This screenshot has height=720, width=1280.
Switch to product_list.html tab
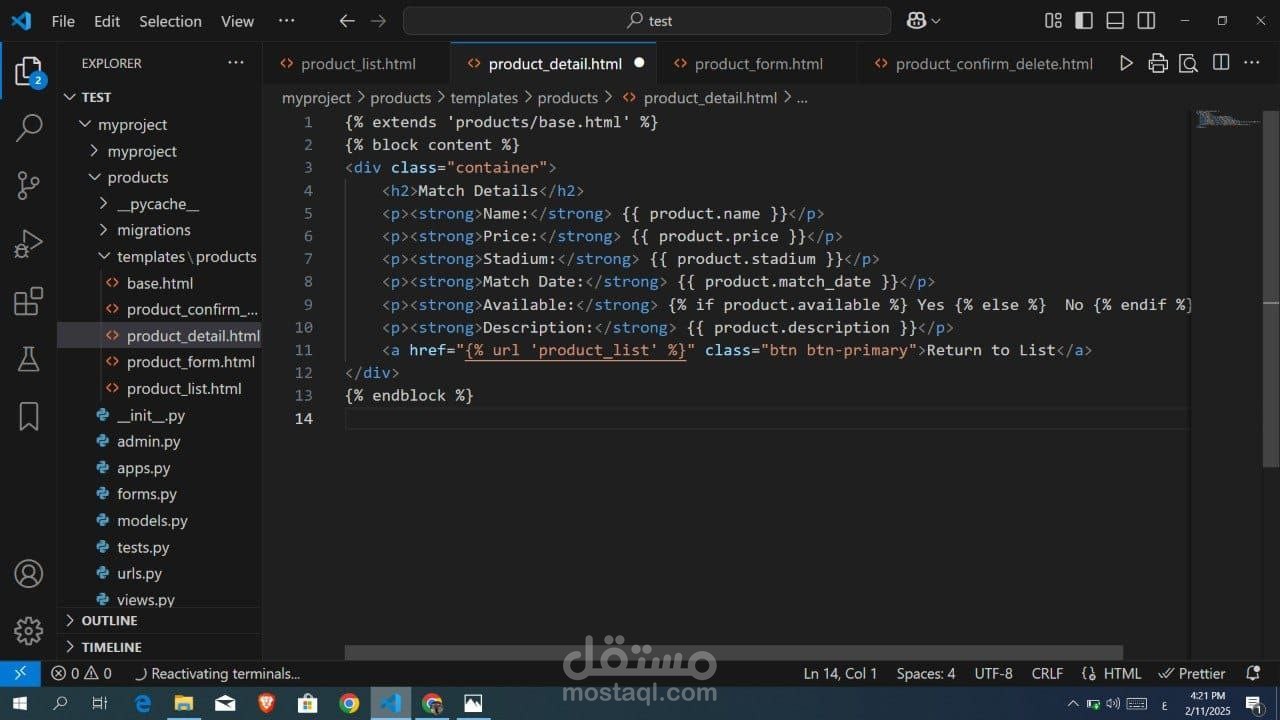pyautogui.click(x=357, y=63)
